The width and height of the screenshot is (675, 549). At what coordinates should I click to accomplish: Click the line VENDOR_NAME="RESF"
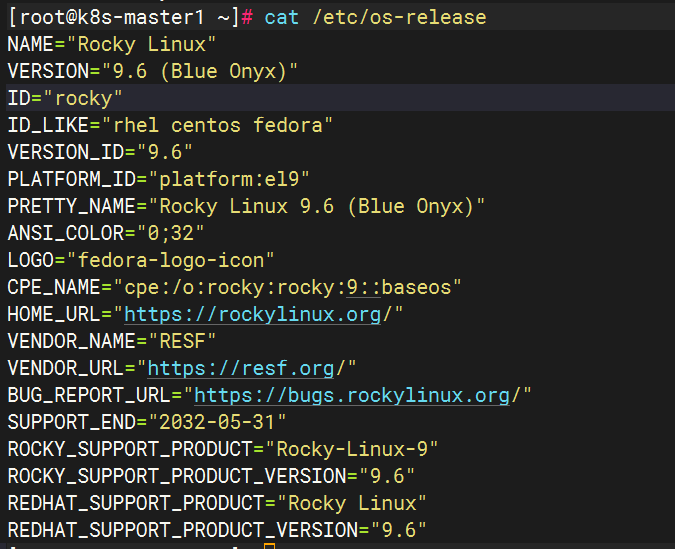tap(112, 341)
